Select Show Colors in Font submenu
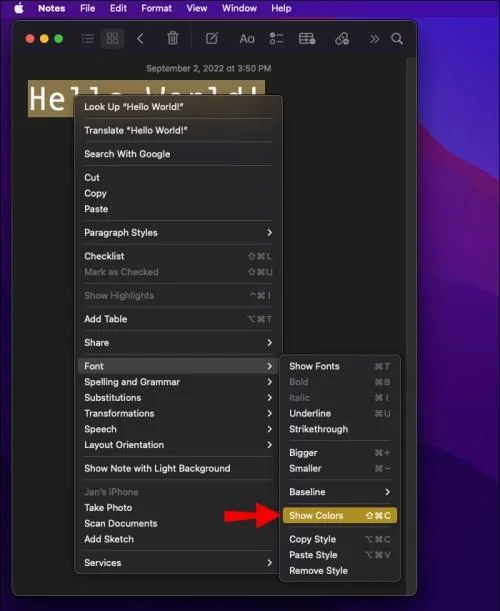 pos(340,516)
